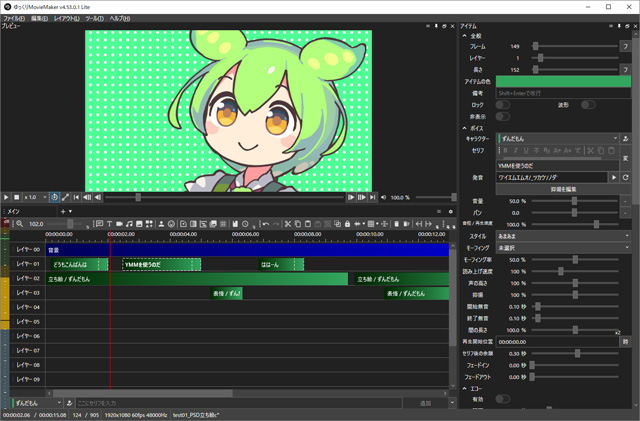The height and width of the screenshot is (421, 640).
Task: Collapse the ボイス section
Action: point(464,128)
